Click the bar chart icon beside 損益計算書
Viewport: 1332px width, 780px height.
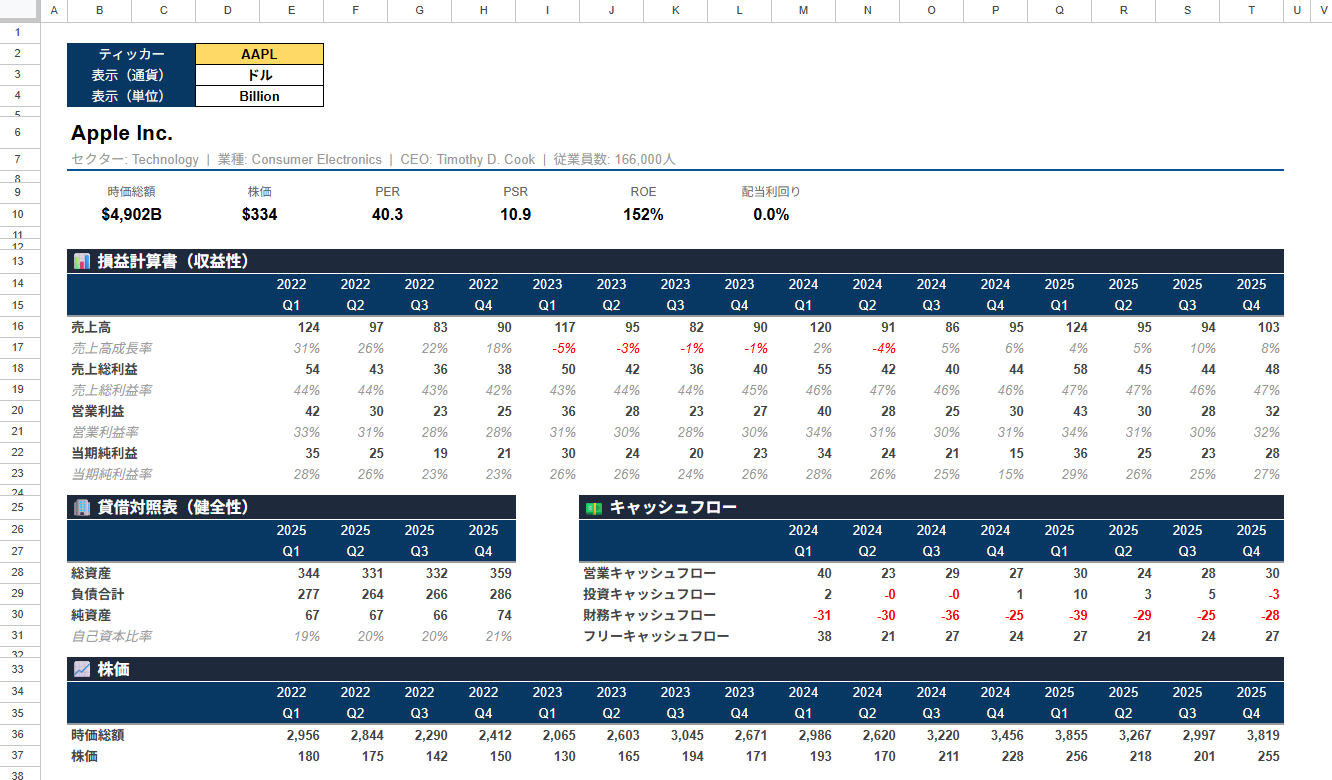tap(82, 261)
